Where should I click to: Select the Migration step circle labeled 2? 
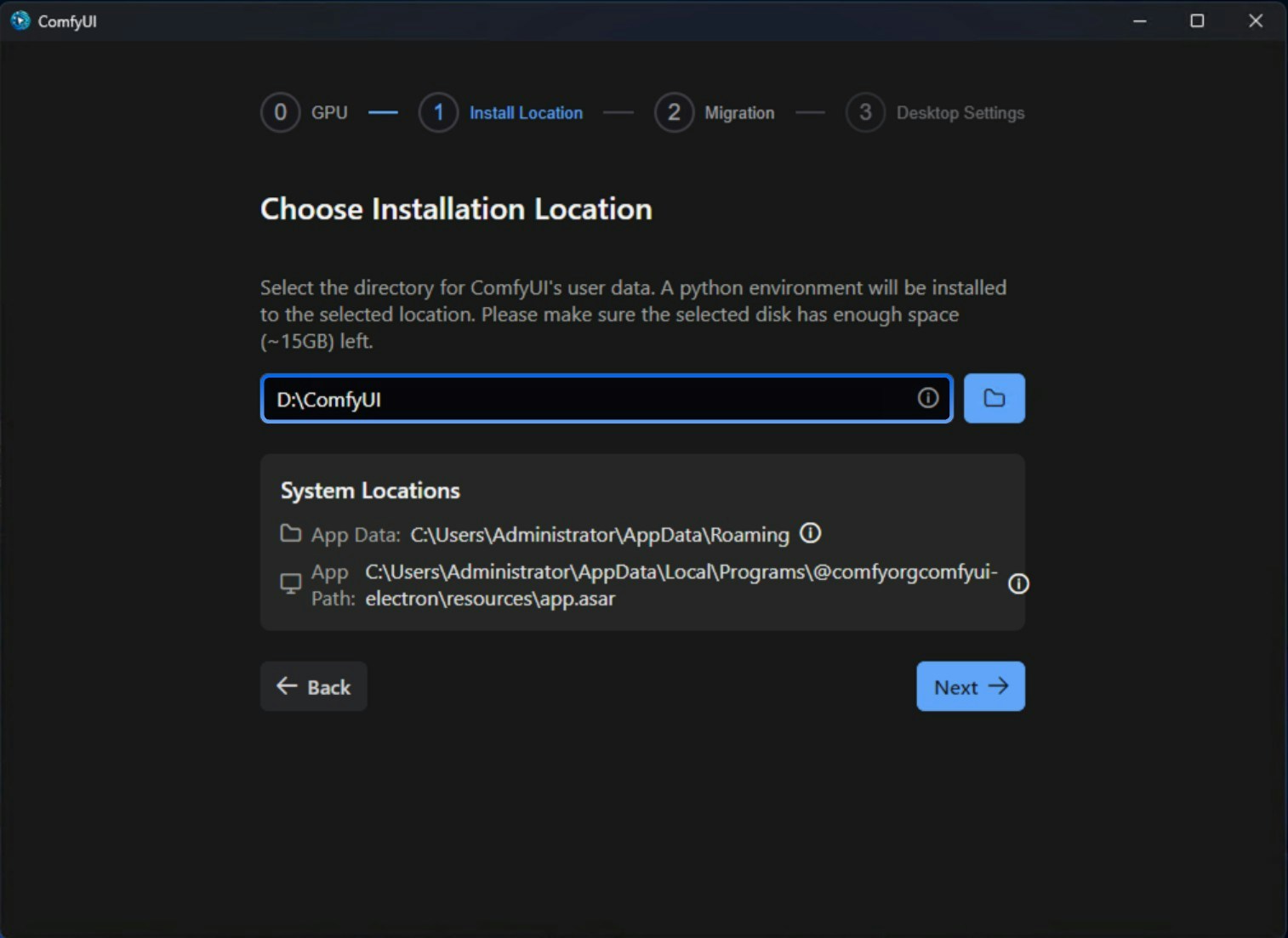[x=673, y=112]
